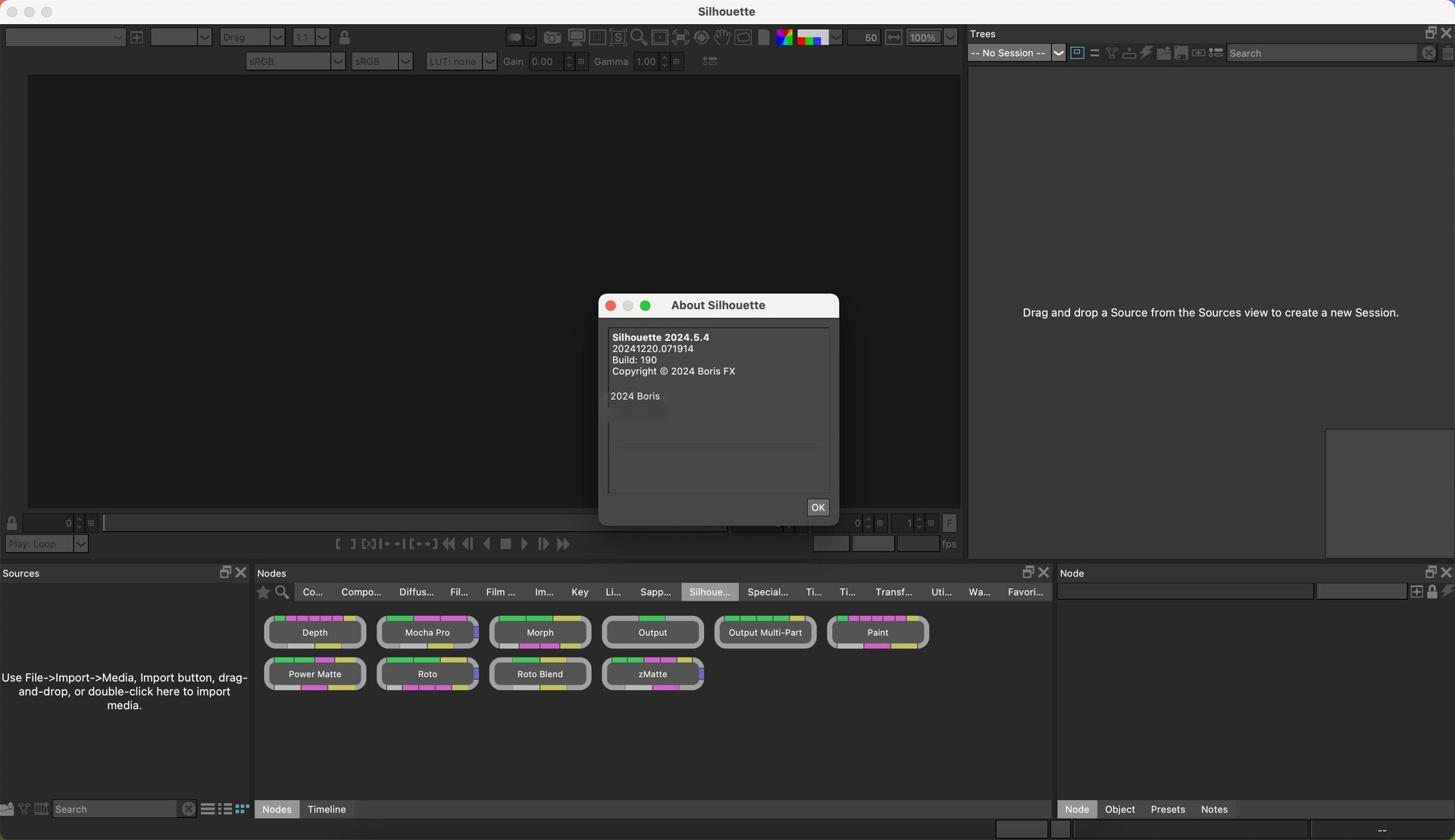The height and width of the screenshot is (840, 1455).
Task: Click the RGB channel color bars swatch
Action: click(x=812, y=37)
